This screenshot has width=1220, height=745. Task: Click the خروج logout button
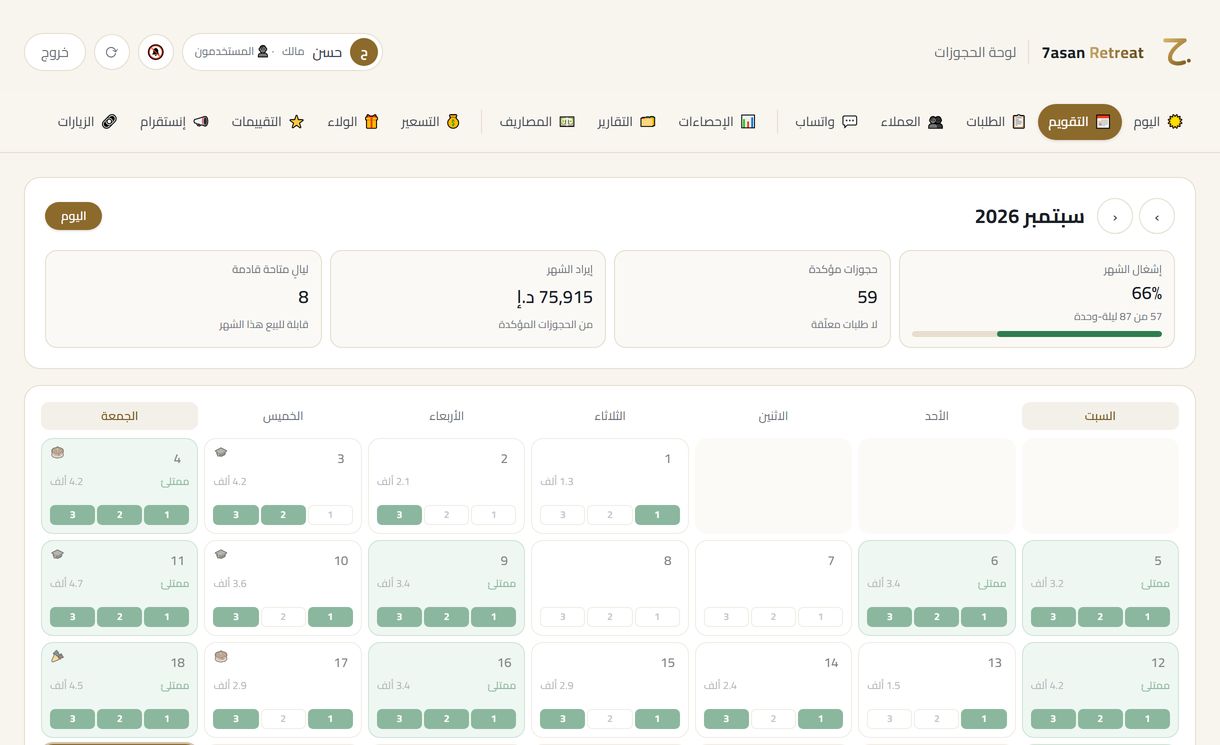[x=55, y=52]
